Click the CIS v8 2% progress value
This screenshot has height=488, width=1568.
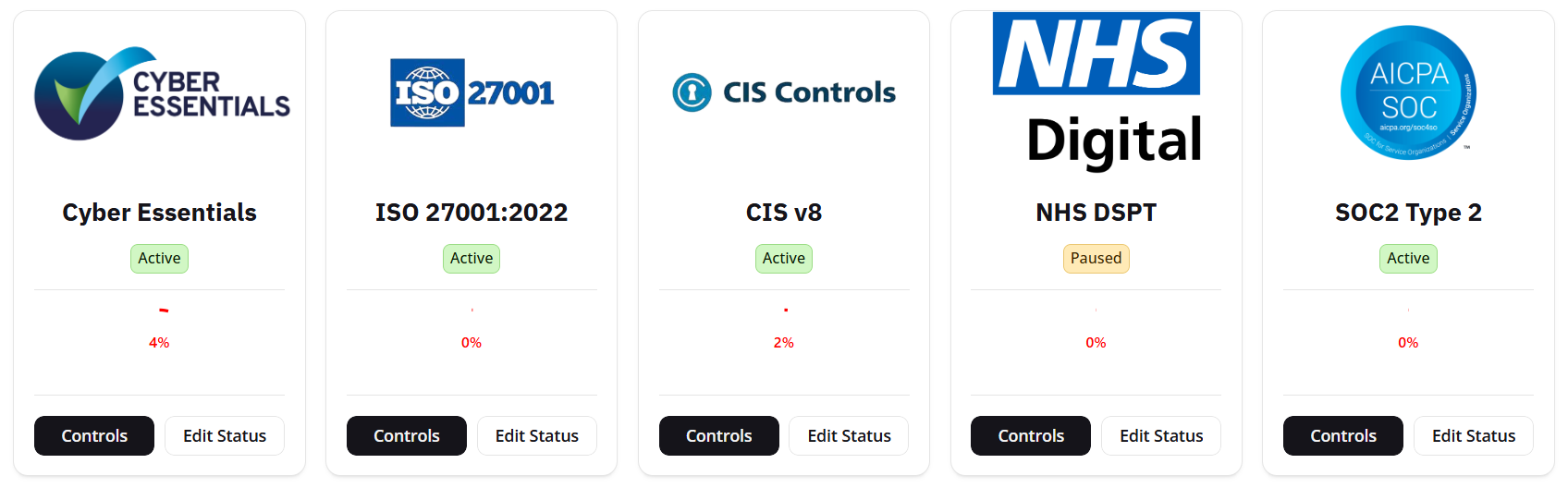784,342
